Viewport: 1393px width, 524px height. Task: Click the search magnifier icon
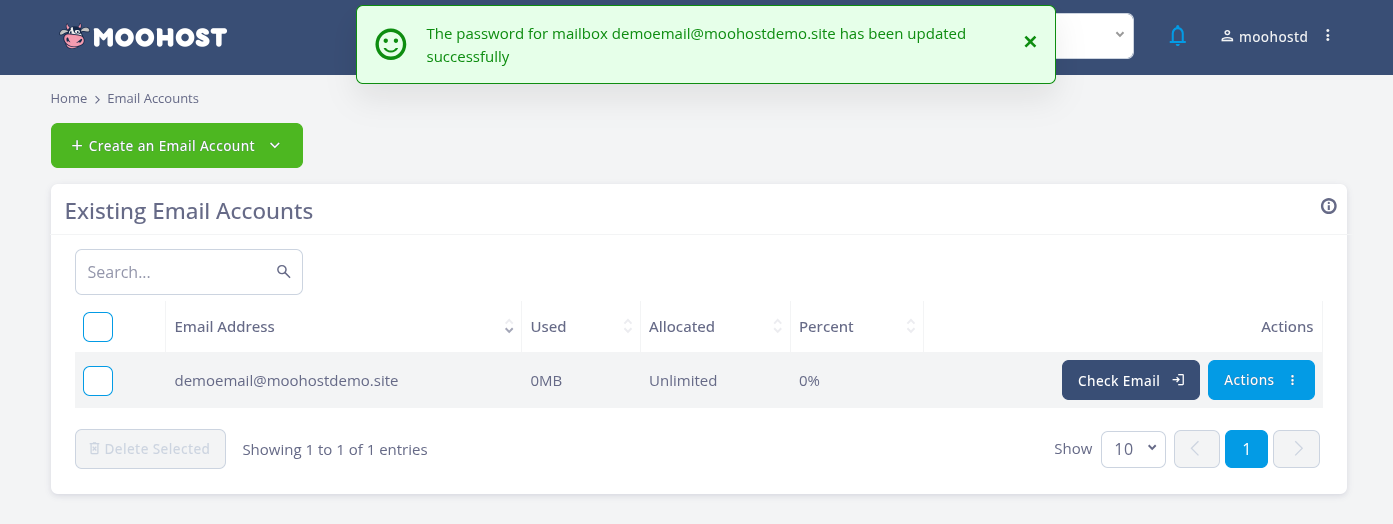pos(284,272)
